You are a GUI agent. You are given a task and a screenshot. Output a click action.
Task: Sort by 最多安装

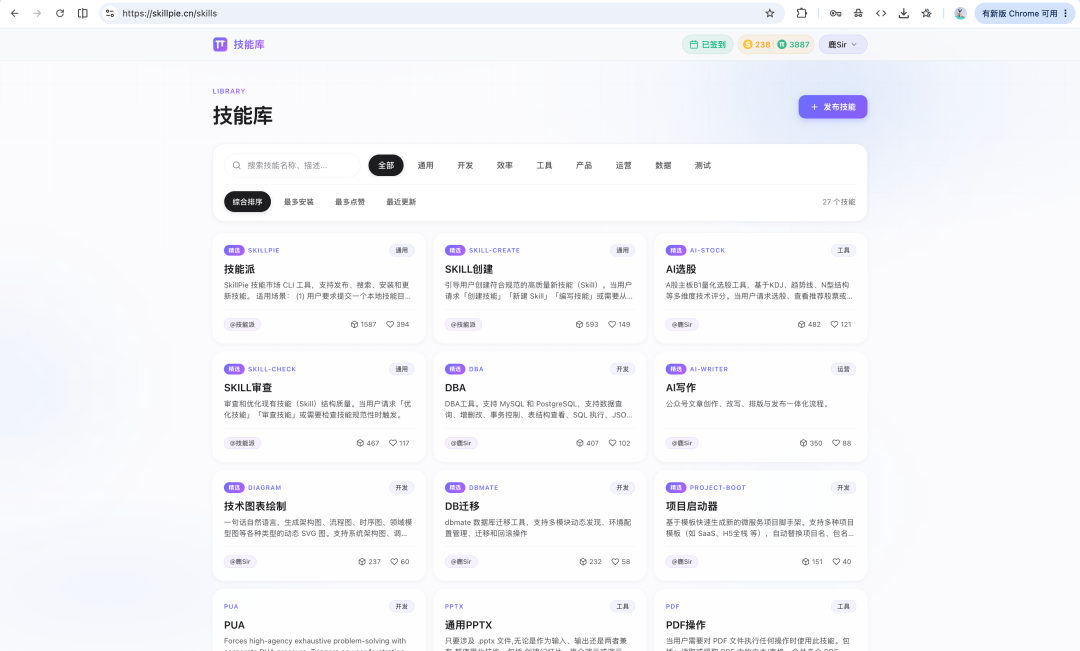298,202
